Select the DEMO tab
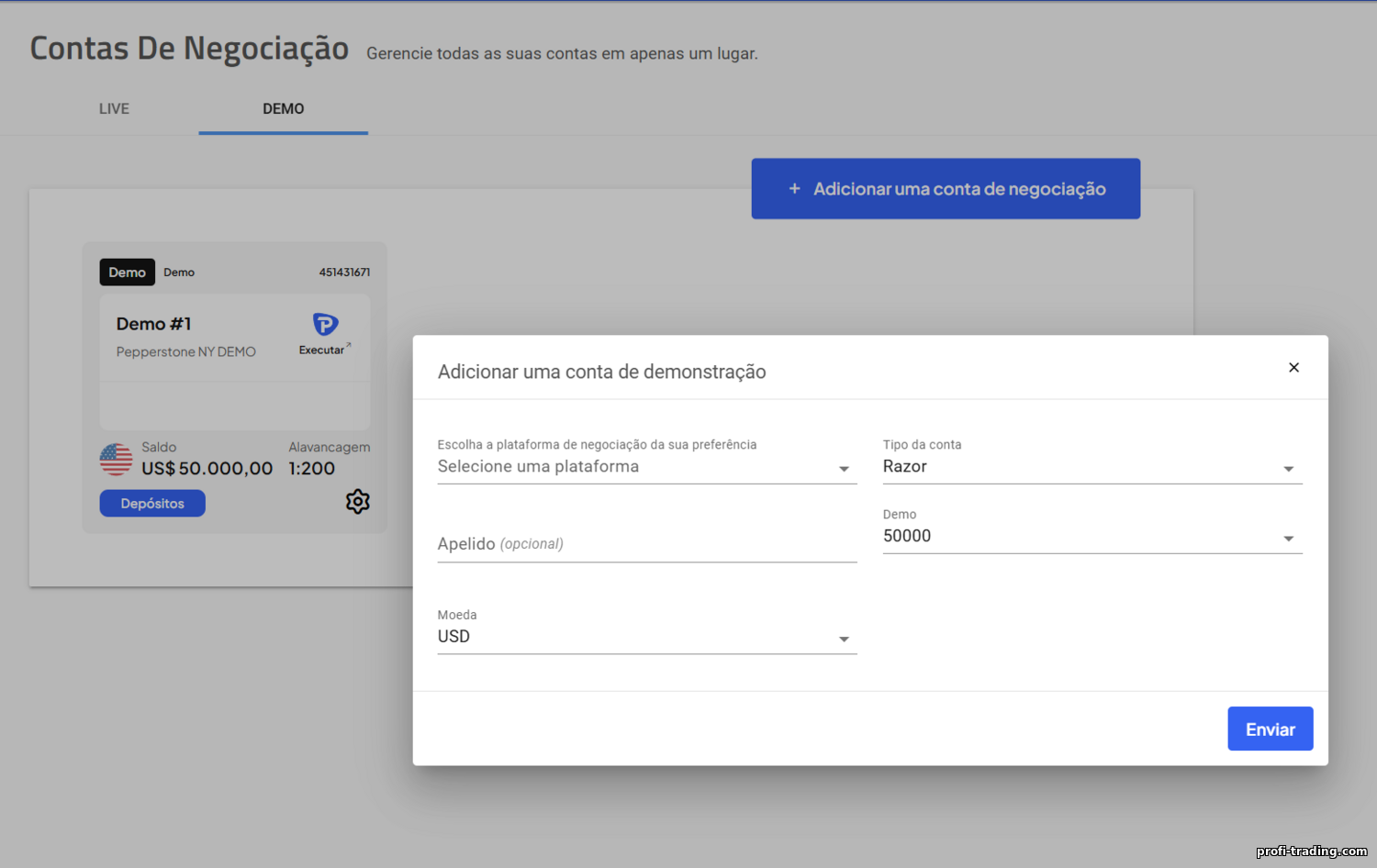Image resolution: width=1377 pixels, height=868 pixels. click(284, 108)
